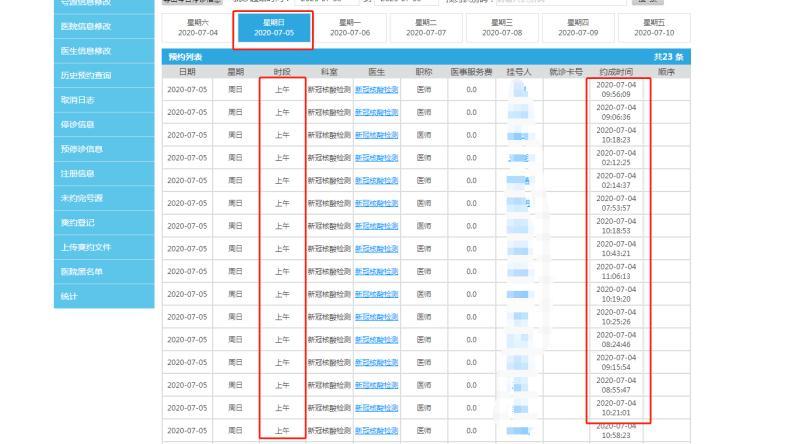Open doctor link in the 07:53:57 row
This screenshot has height=444, width=800.
[x=377, y=203]
